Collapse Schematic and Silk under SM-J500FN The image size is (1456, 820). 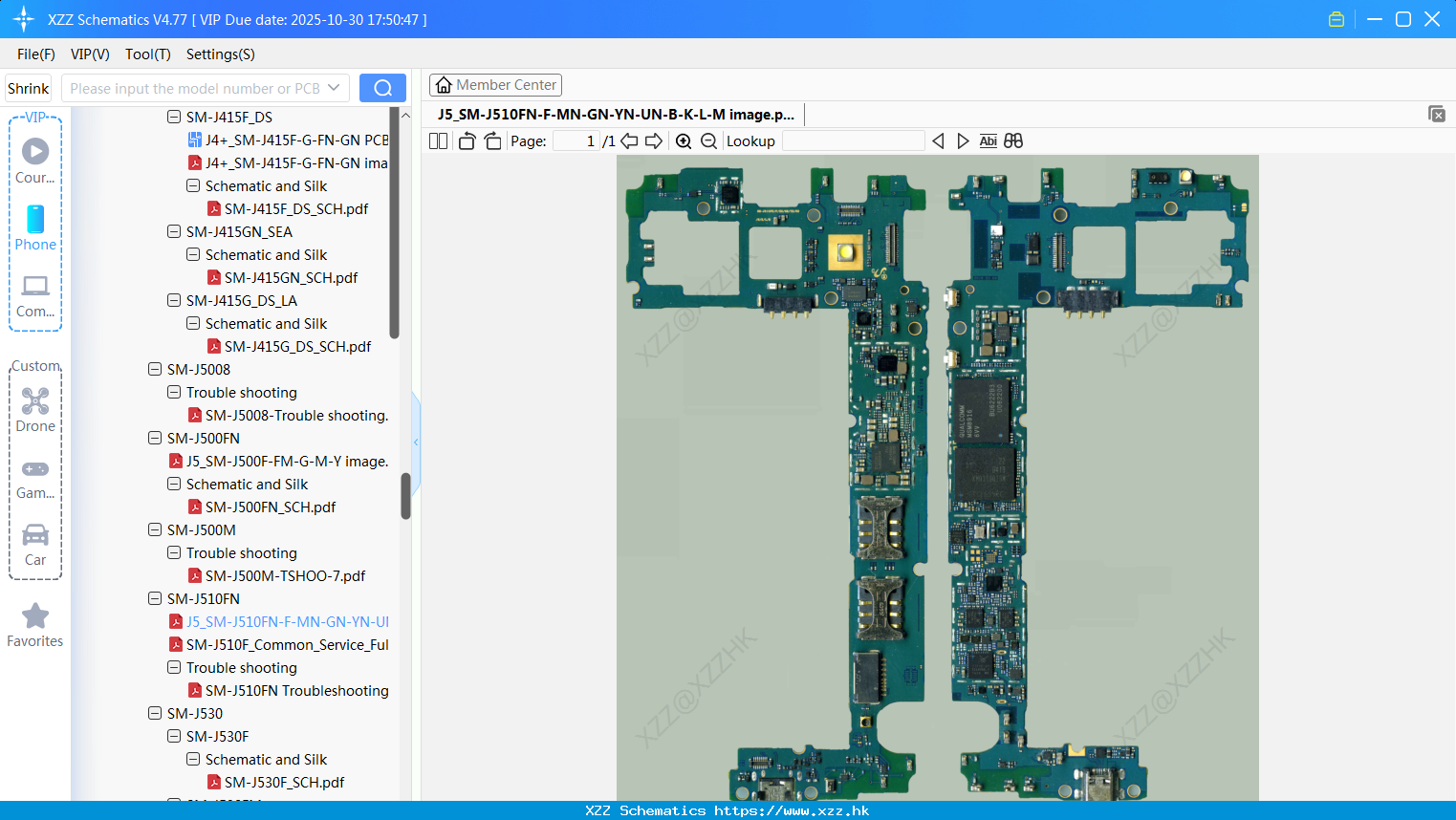[x=174, y=484]
